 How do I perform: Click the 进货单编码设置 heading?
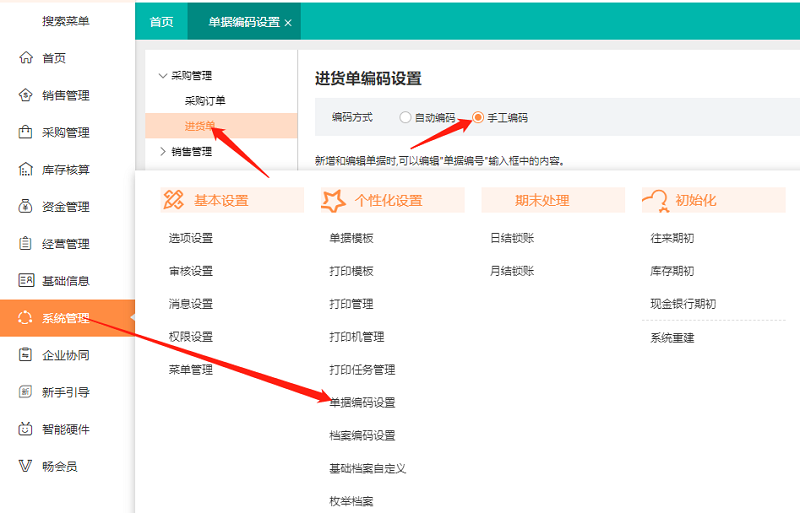tap(368, 79)
